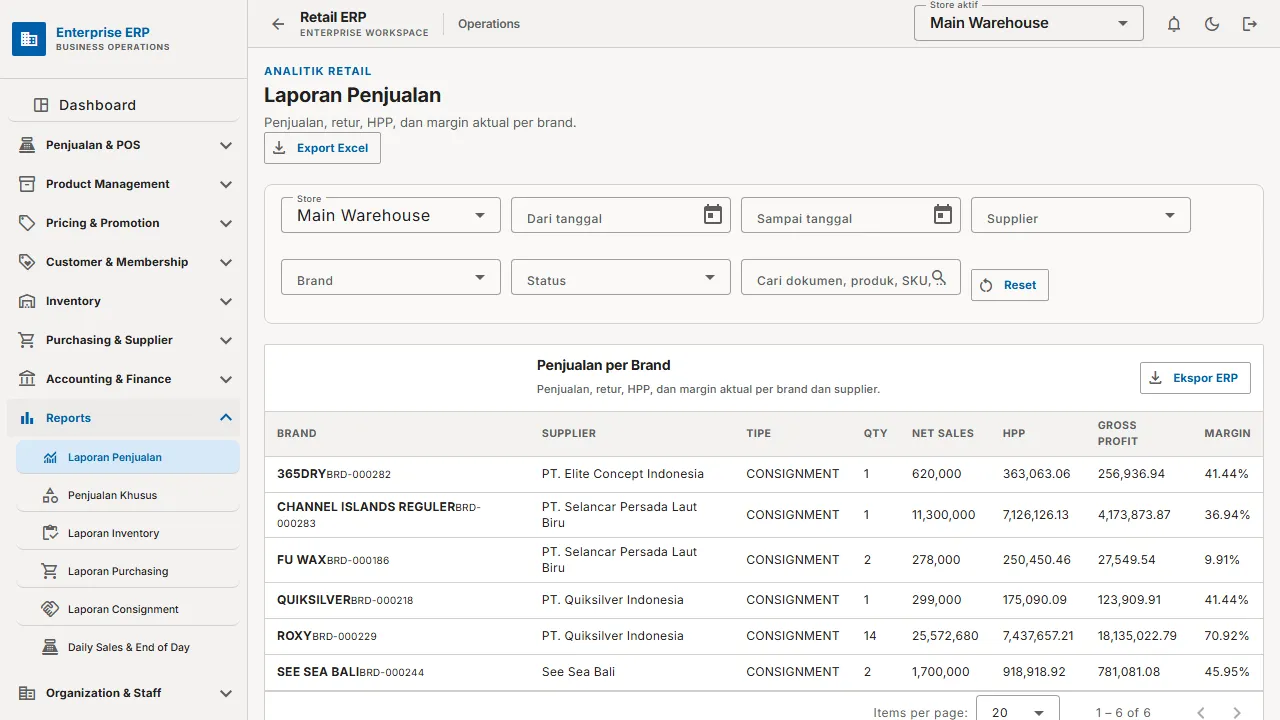
Task: Click the Enterprise ERP logo icon
Action: coord(29,39)
